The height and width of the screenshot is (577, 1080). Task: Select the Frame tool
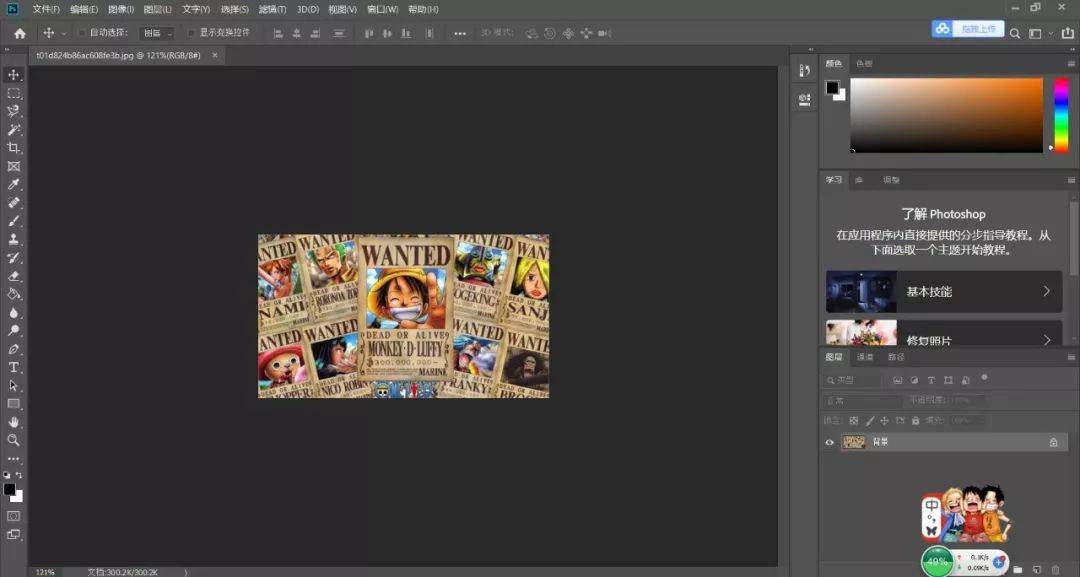click(x=13, y=166)
